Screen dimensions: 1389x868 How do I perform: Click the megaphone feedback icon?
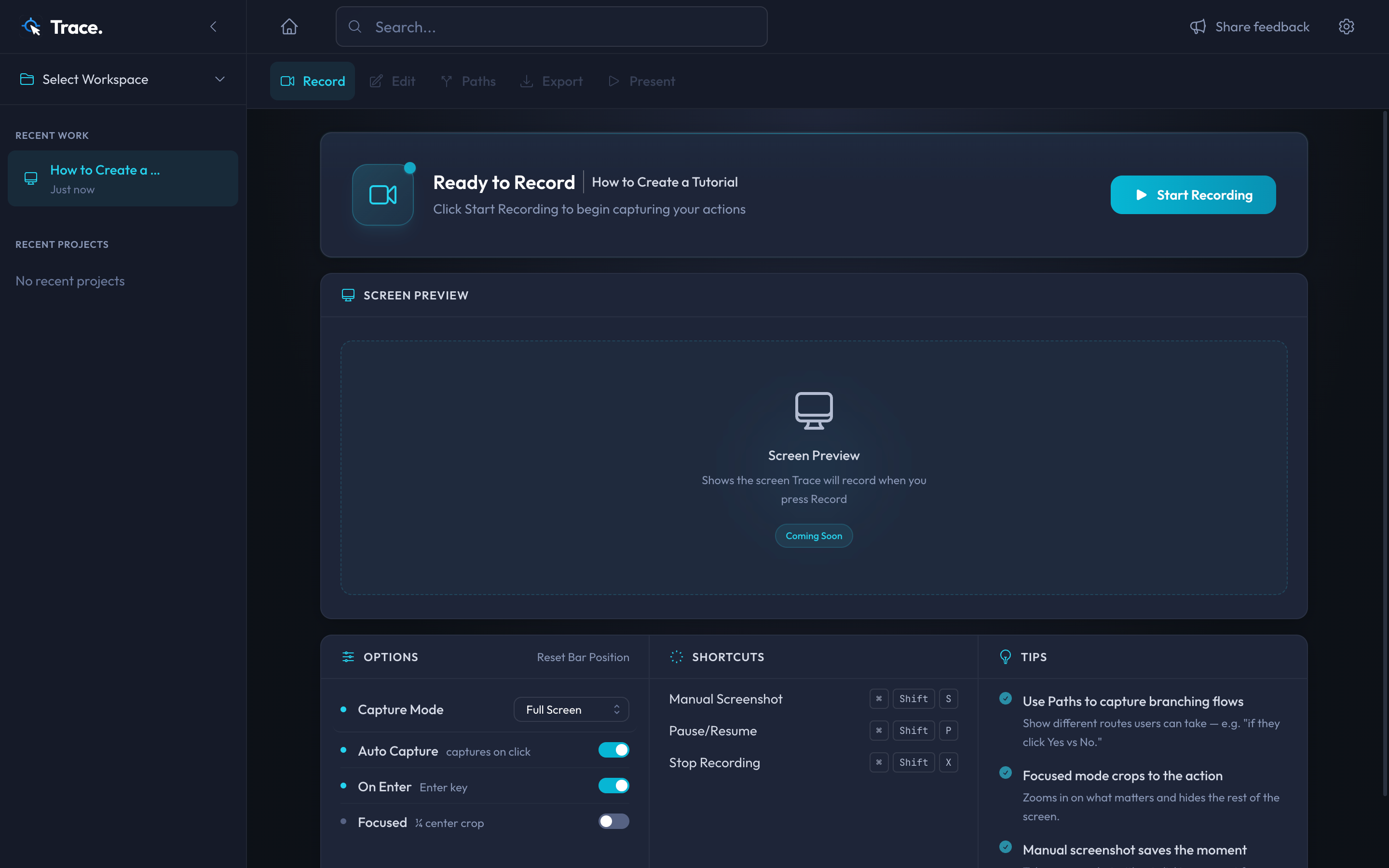click(1198, 27)
